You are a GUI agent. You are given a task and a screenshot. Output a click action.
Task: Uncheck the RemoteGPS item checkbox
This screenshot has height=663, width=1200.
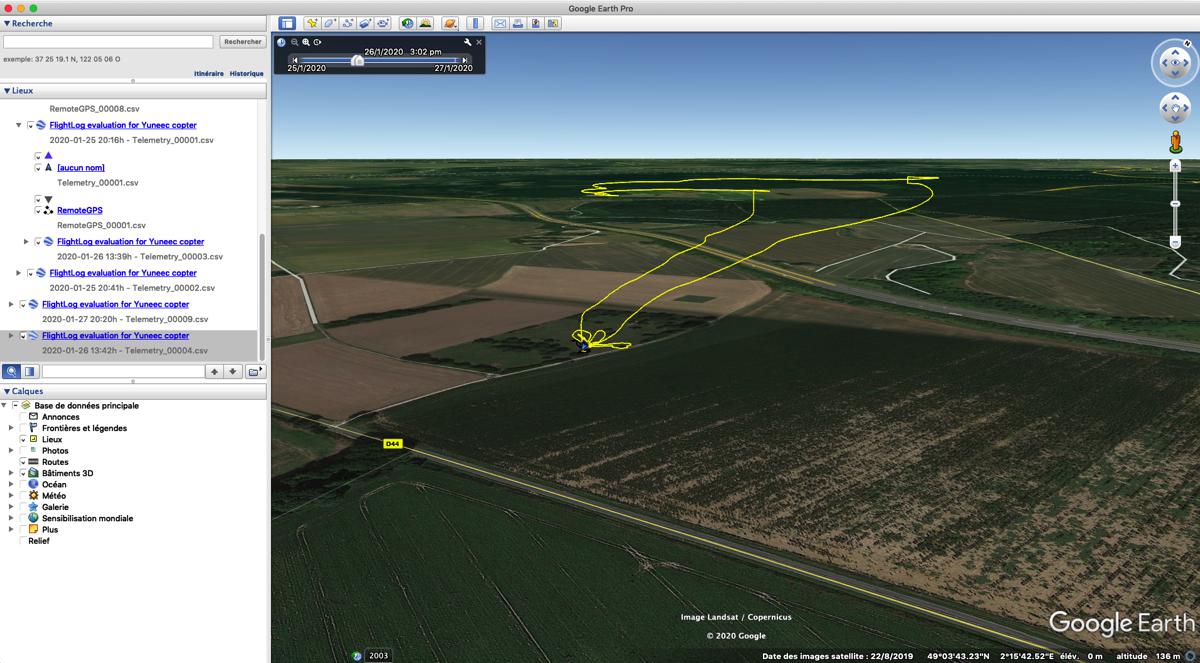click(39, 211)
